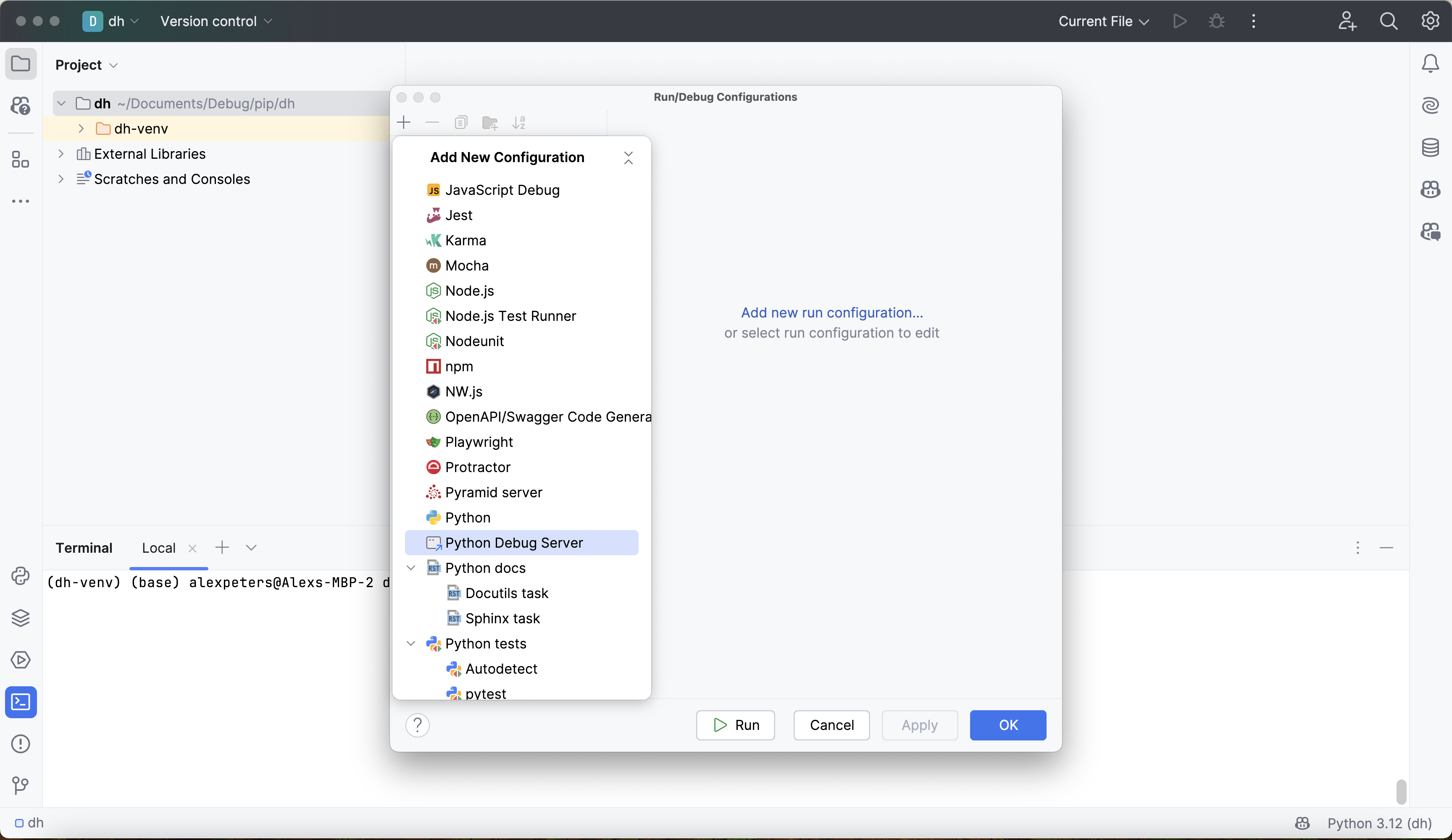The width and height of the screenshot is (1452, 840).
Task: Open the Python Packages tool window
Action: [x=21, y=618]
